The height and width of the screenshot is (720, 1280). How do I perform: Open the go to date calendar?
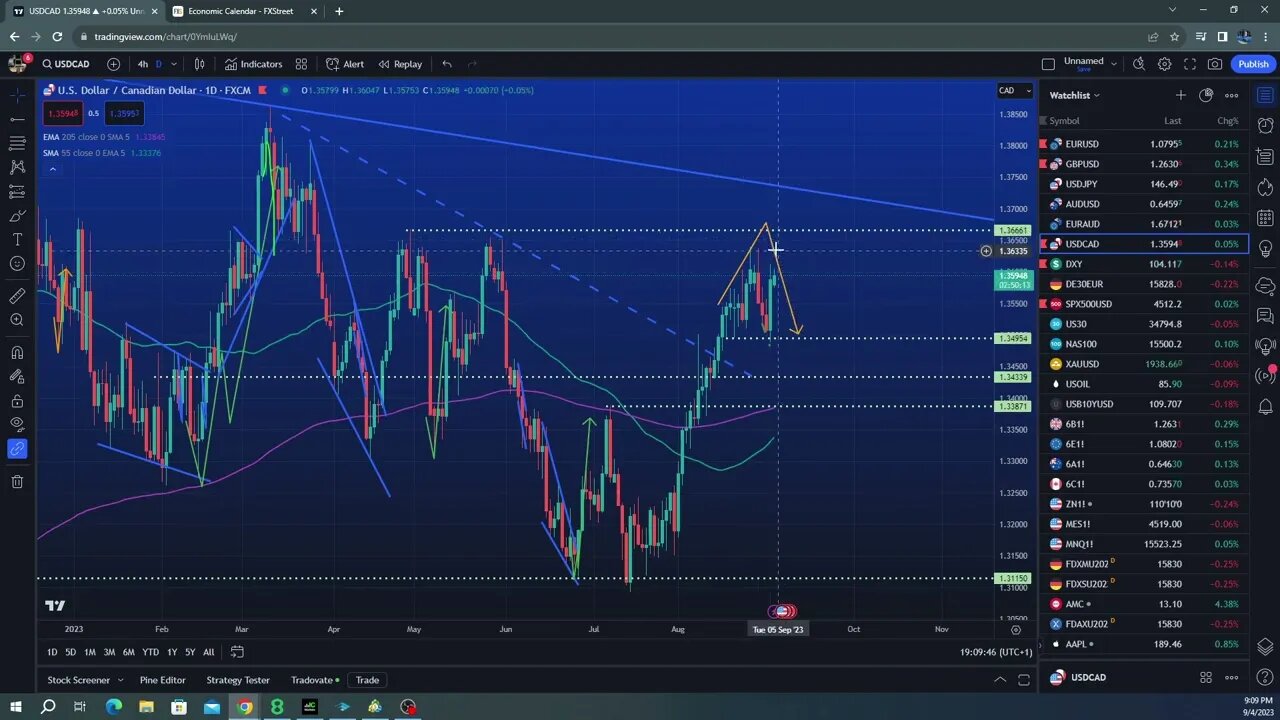pos(237,652)
